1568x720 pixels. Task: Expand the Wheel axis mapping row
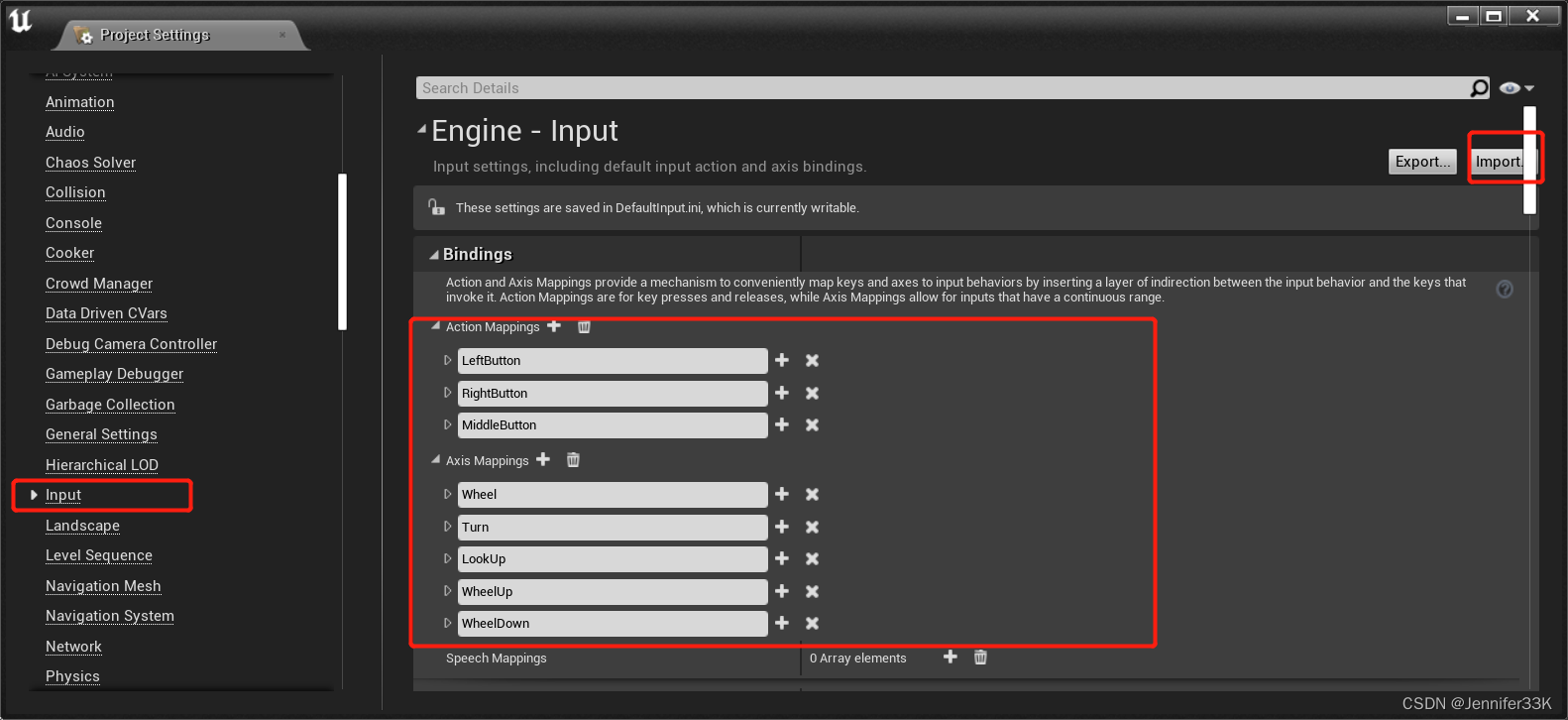click(447, 494)
